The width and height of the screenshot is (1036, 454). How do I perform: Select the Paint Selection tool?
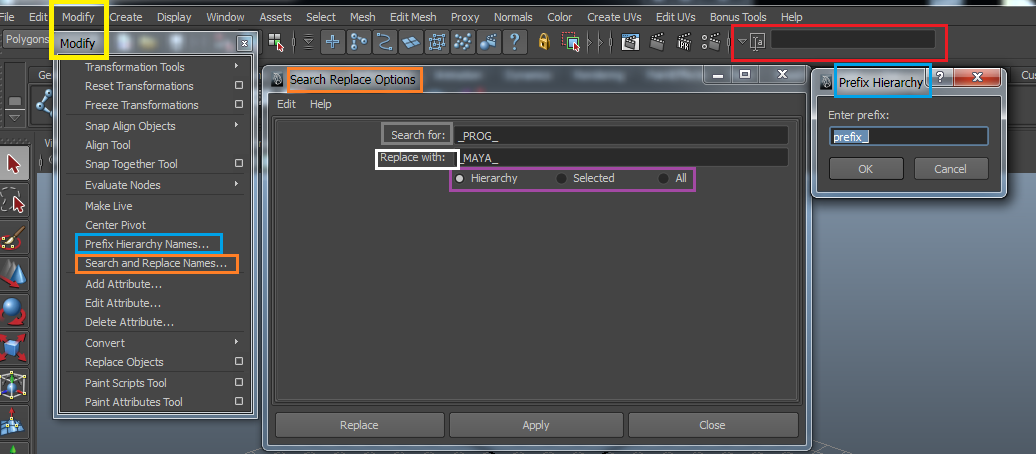(14, 238)
